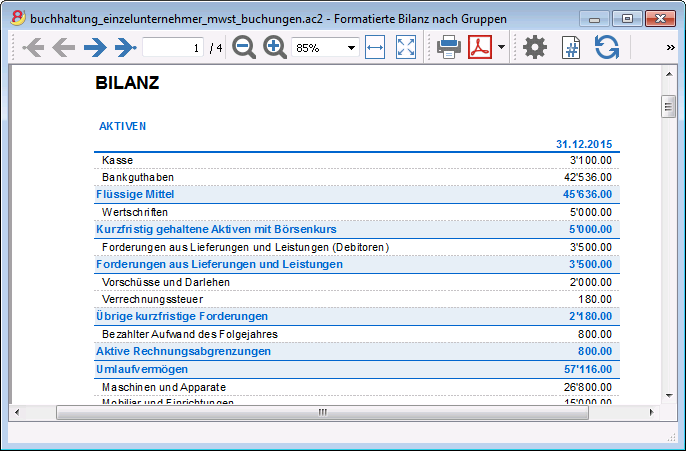This screenshot has width=686, height=451.
Task: Select the Flüssige Mittel group row
Action: tap(357, 194)
